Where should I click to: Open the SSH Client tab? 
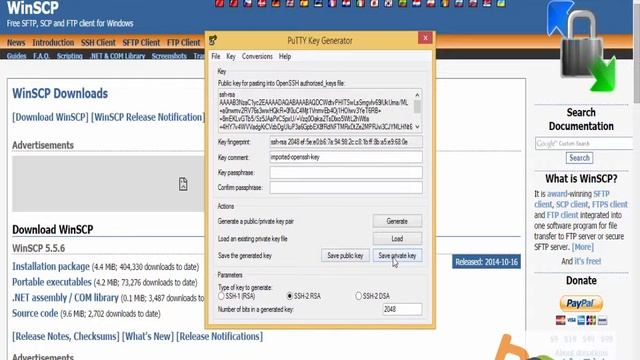[98, 42]
